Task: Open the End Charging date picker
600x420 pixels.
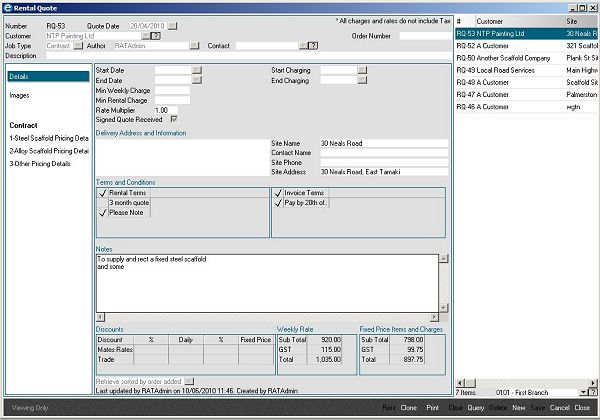Action: coord(362,81)
